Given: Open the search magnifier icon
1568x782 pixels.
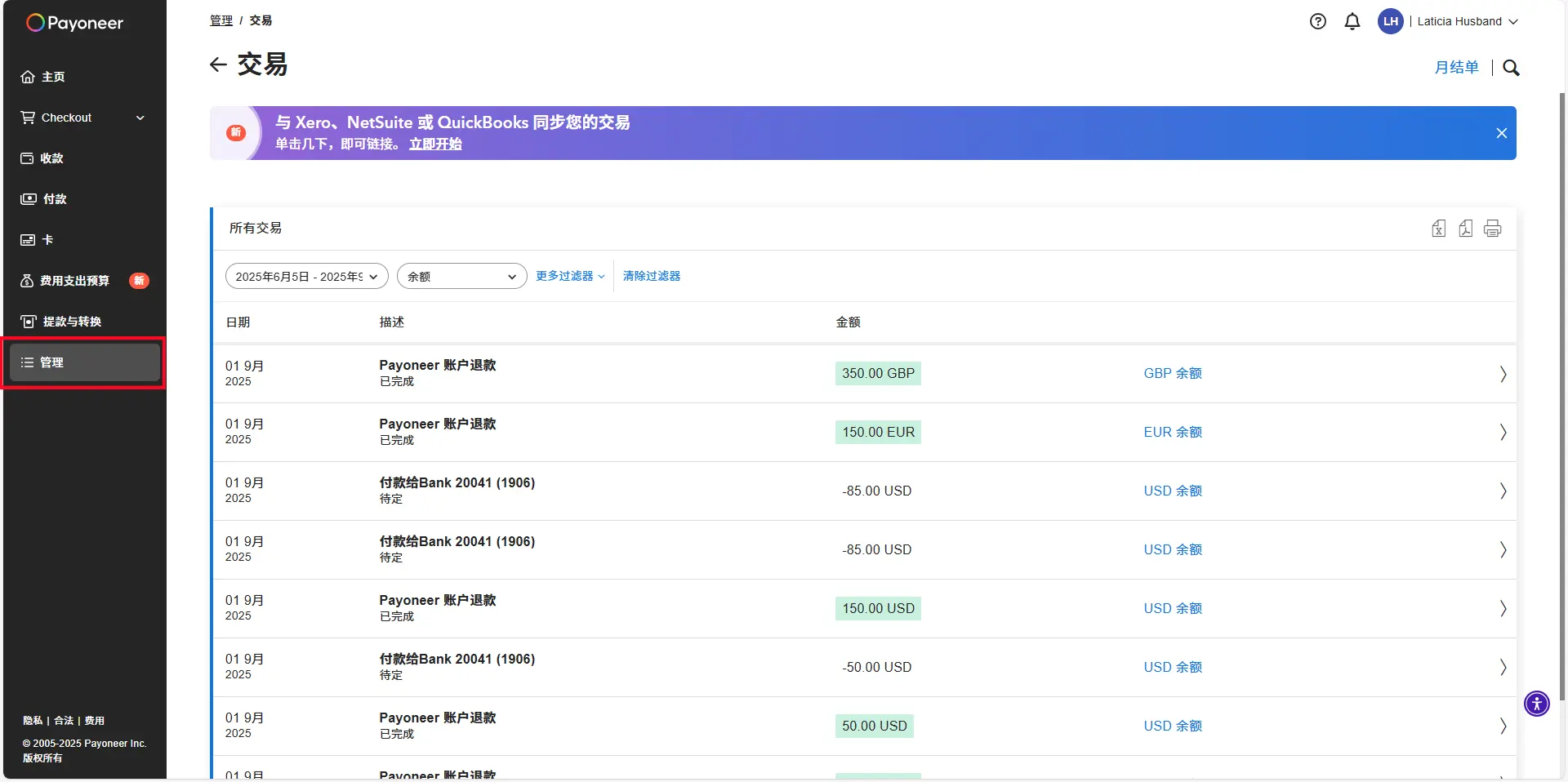Looking at the screenshot, I should (x=1511, y=68).
